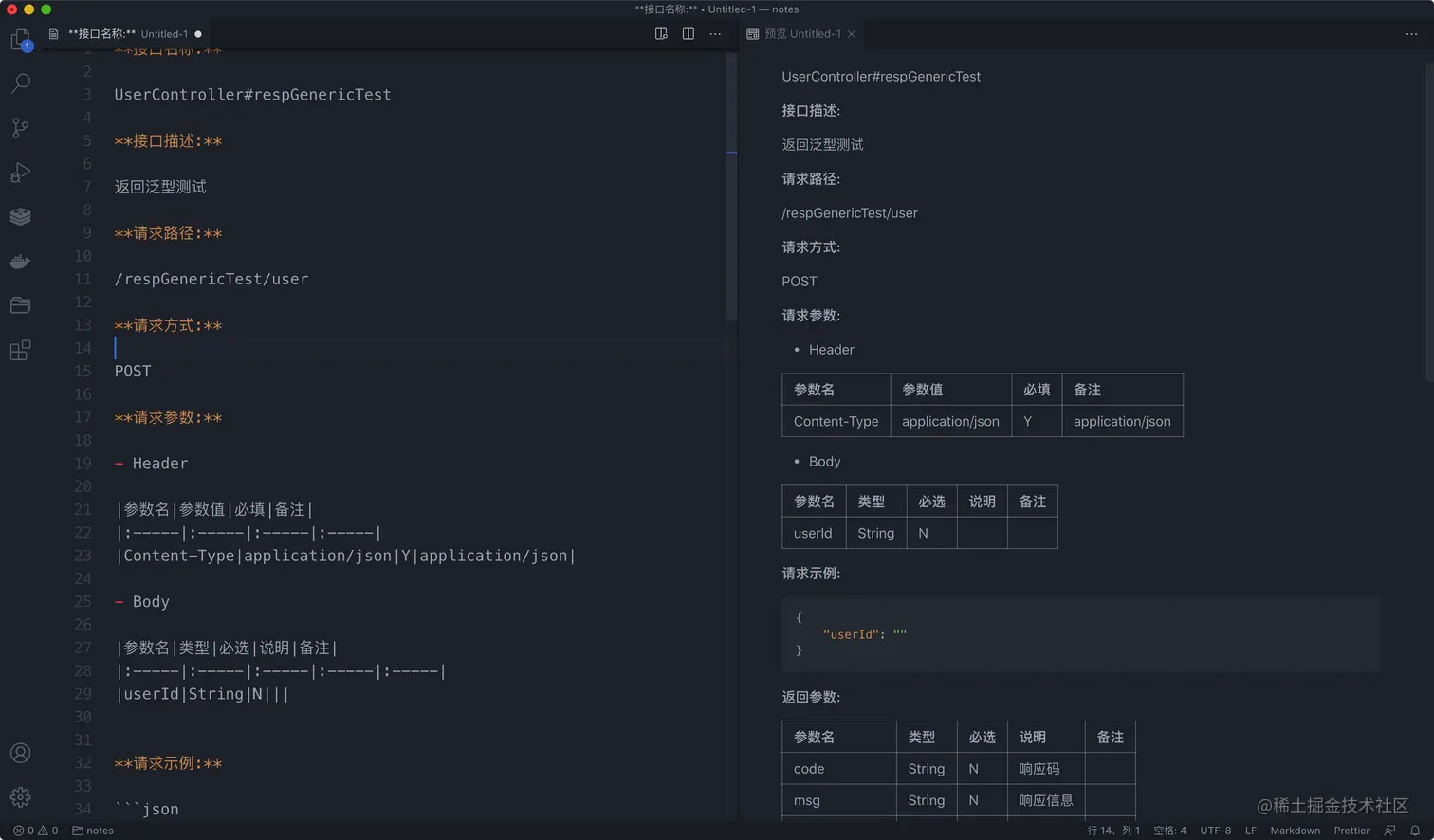Screen dimensions: 1434x840
Task: Open the Source Control view
Action: tap(20, 128)
